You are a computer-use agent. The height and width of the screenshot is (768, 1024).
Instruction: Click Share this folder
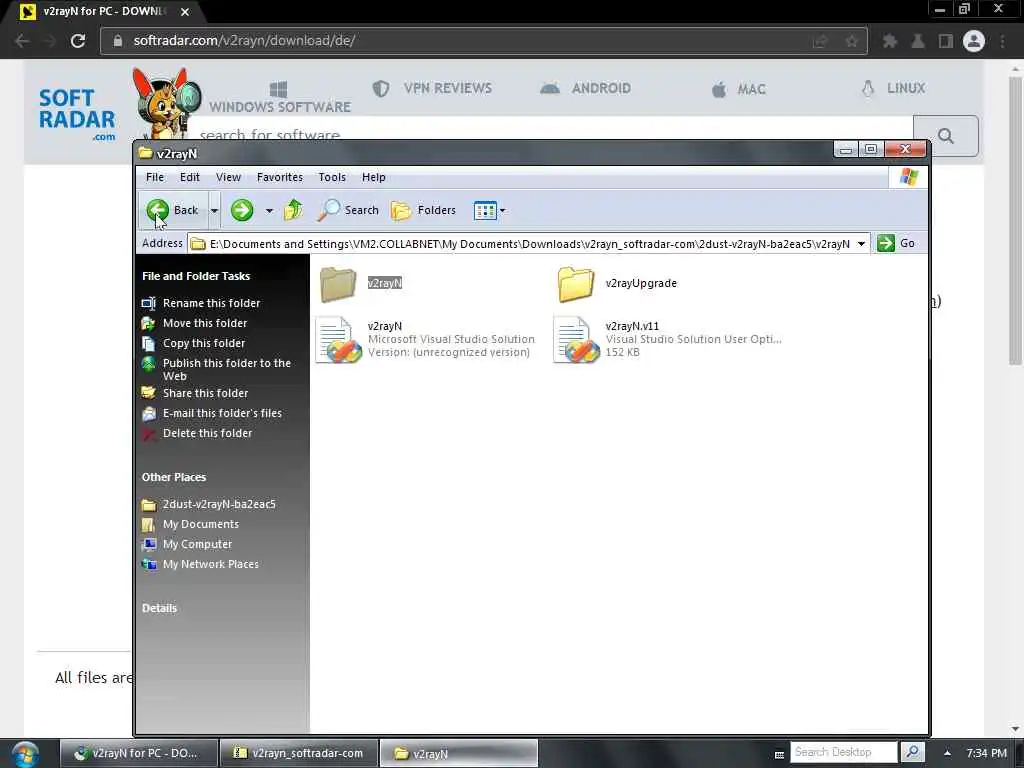click(x=205, y=393)
